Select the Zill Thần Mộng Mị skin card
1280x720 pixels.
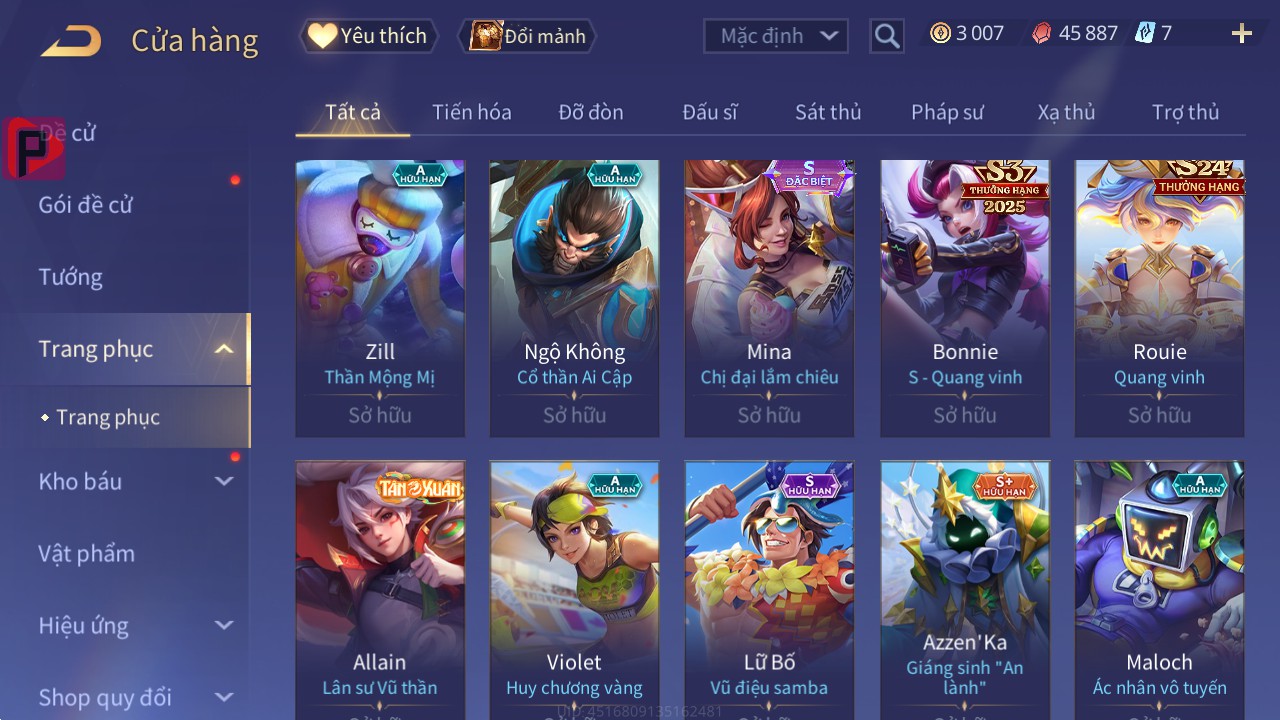(380, 298)
